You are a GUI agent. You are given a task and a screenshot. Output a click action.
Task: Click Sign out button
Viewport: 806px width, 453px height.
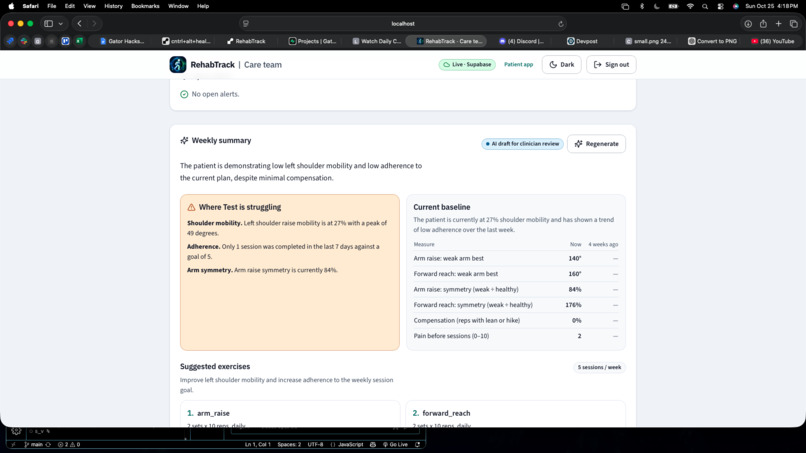point(611,65)
